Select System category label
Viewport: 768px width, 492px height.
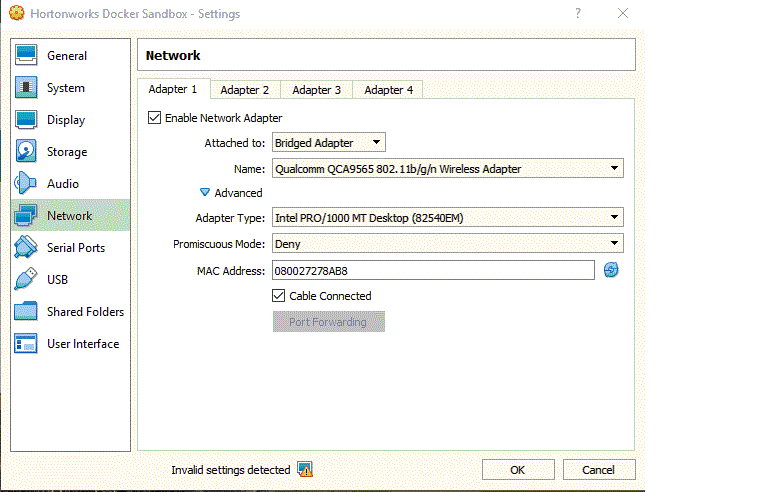tap(66, 88)
